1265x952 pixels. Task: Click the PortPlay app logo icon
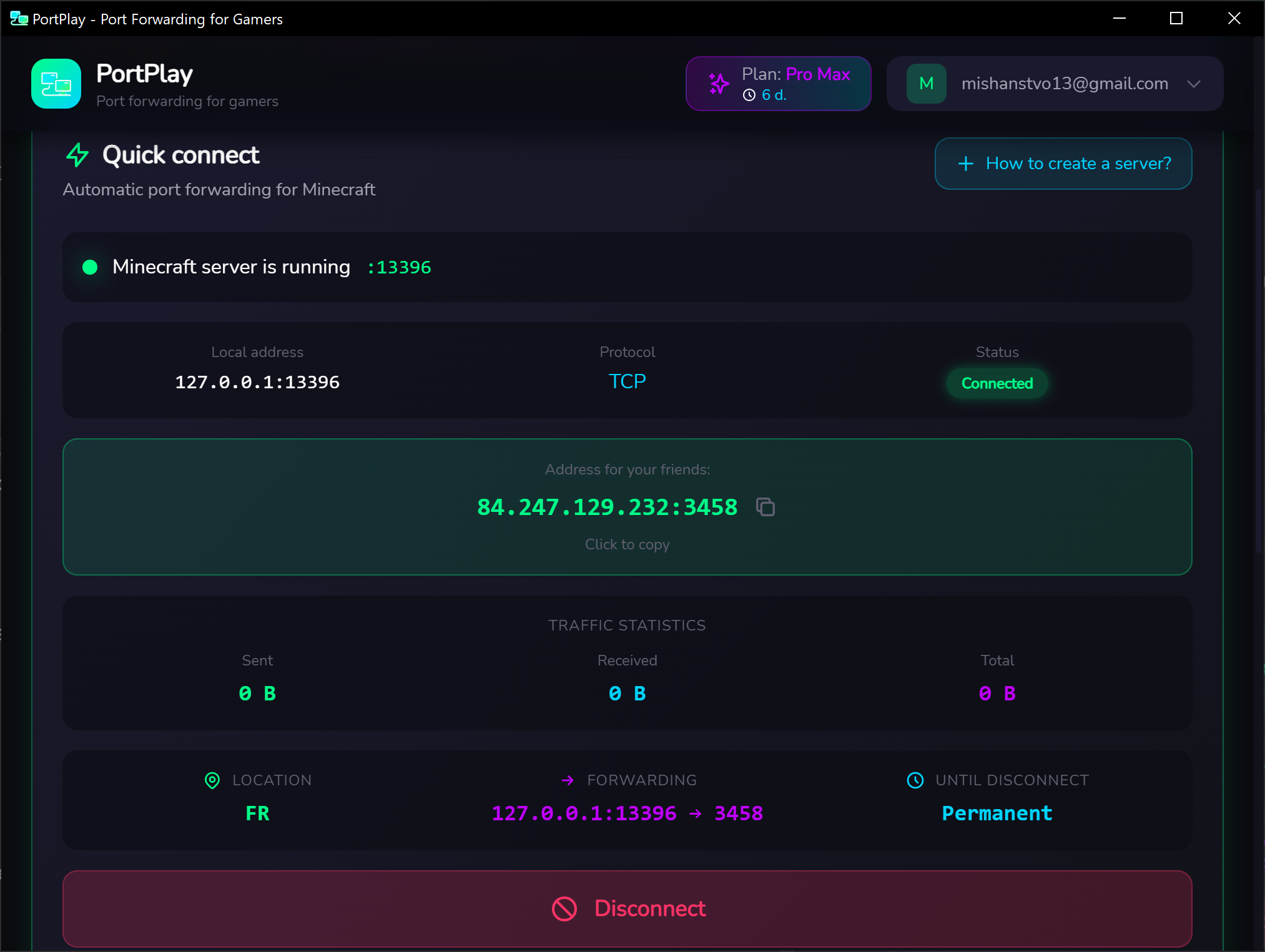click(x=56, y=84)
